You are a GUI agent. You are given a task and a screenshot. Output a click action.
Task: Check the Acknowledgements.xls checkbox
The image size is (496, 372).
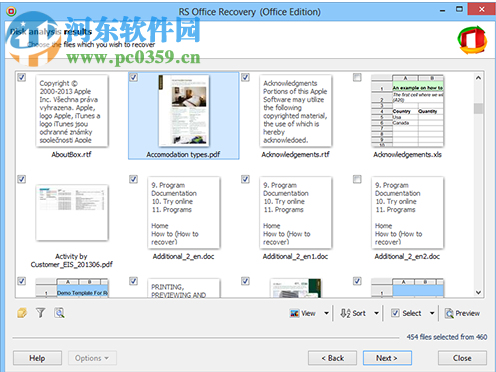coord(357,77)
